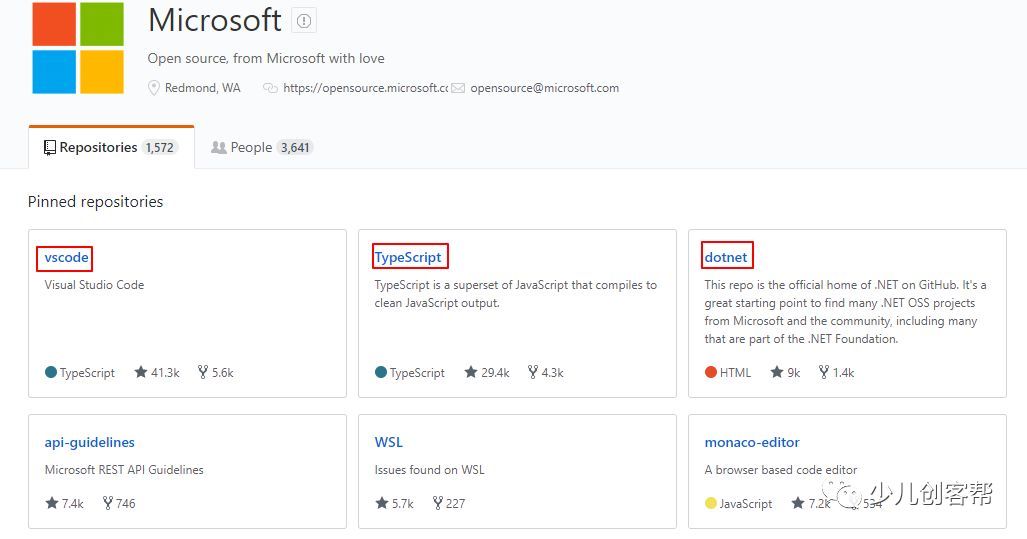Click the location pin icon near Redmond
Image resolution: width=1027 pixels, height=539 pixels.
[154, 88]
